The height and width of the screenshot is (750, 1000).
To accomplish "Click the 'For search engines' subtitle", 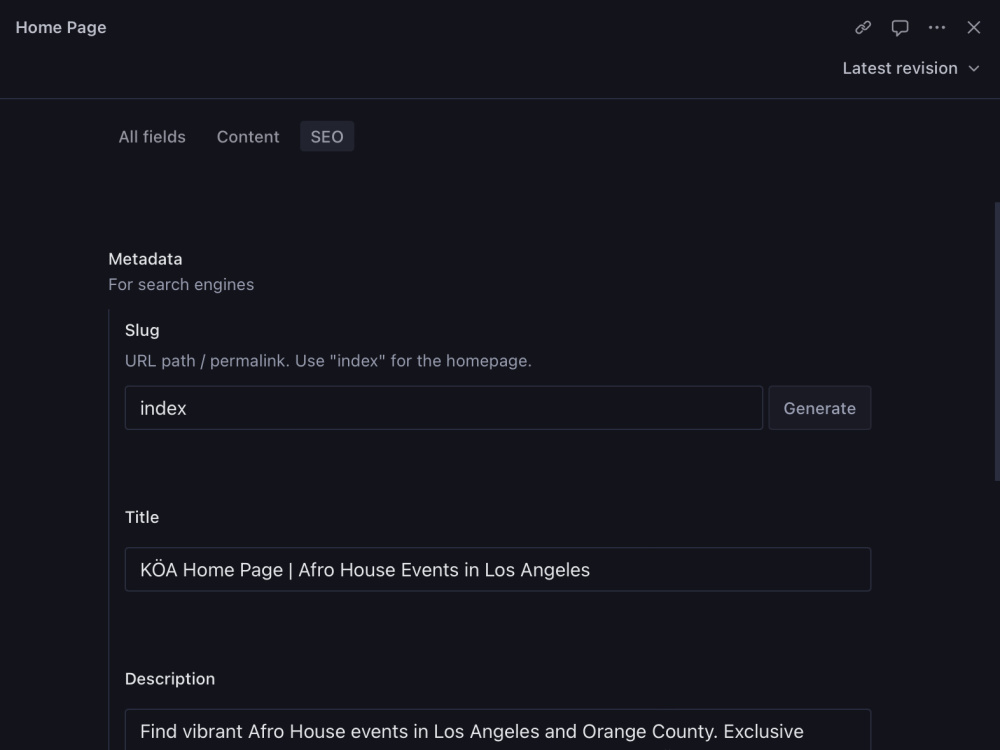I will [181, 284].
